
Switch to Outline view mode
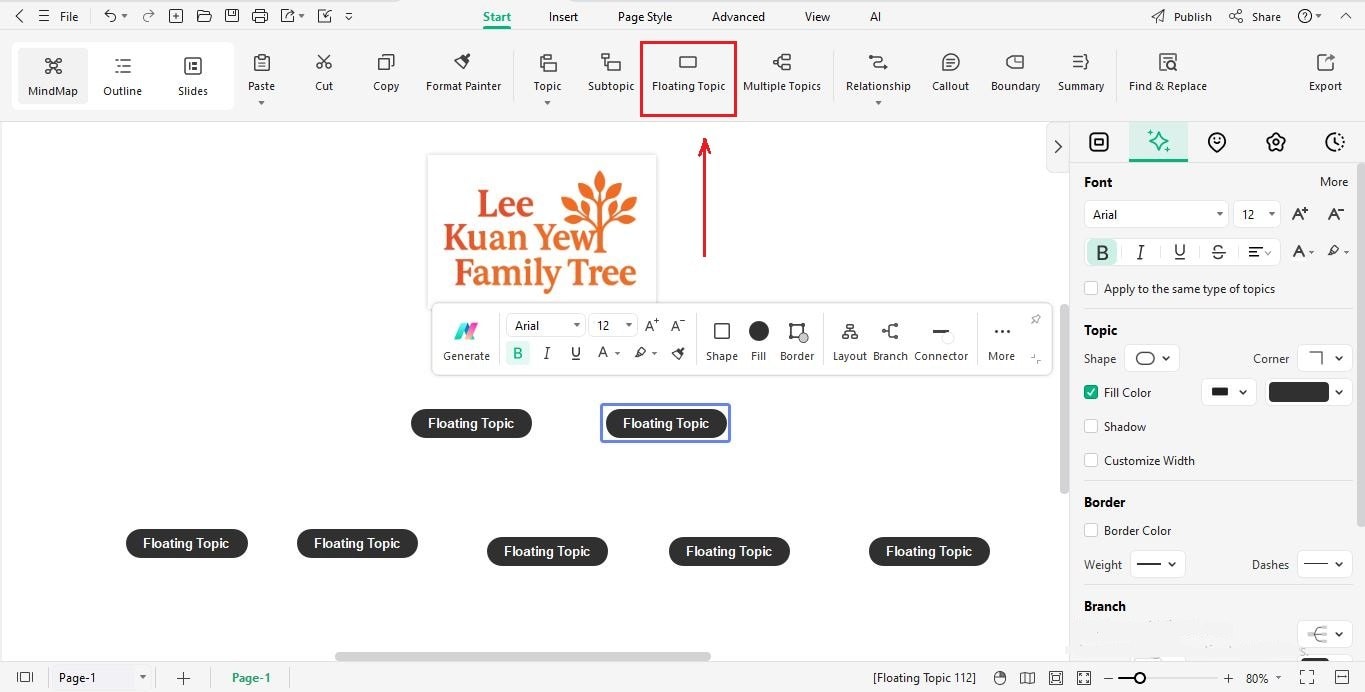pos(122,76)
